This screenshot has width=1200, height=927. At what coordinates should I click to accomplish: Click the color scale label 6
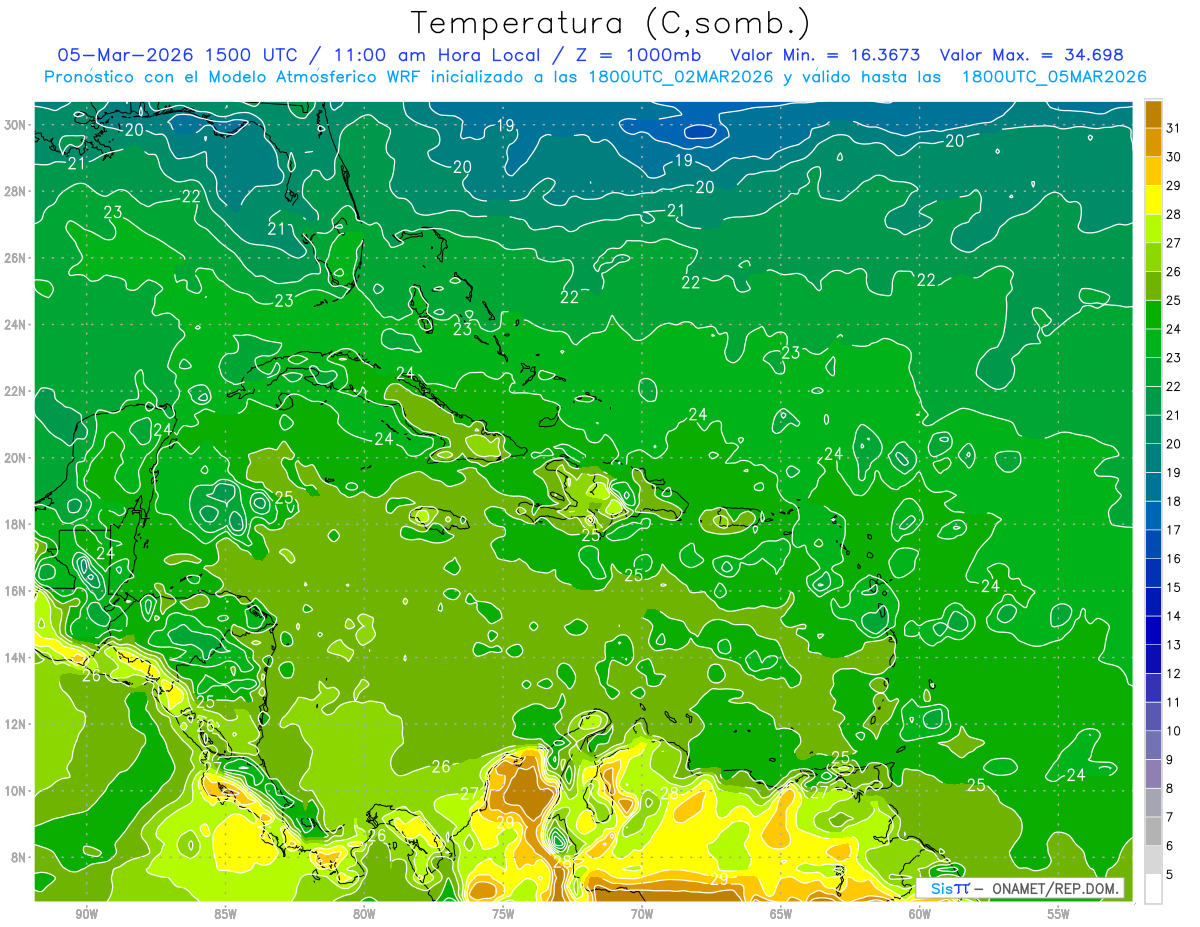point(1170,845)
